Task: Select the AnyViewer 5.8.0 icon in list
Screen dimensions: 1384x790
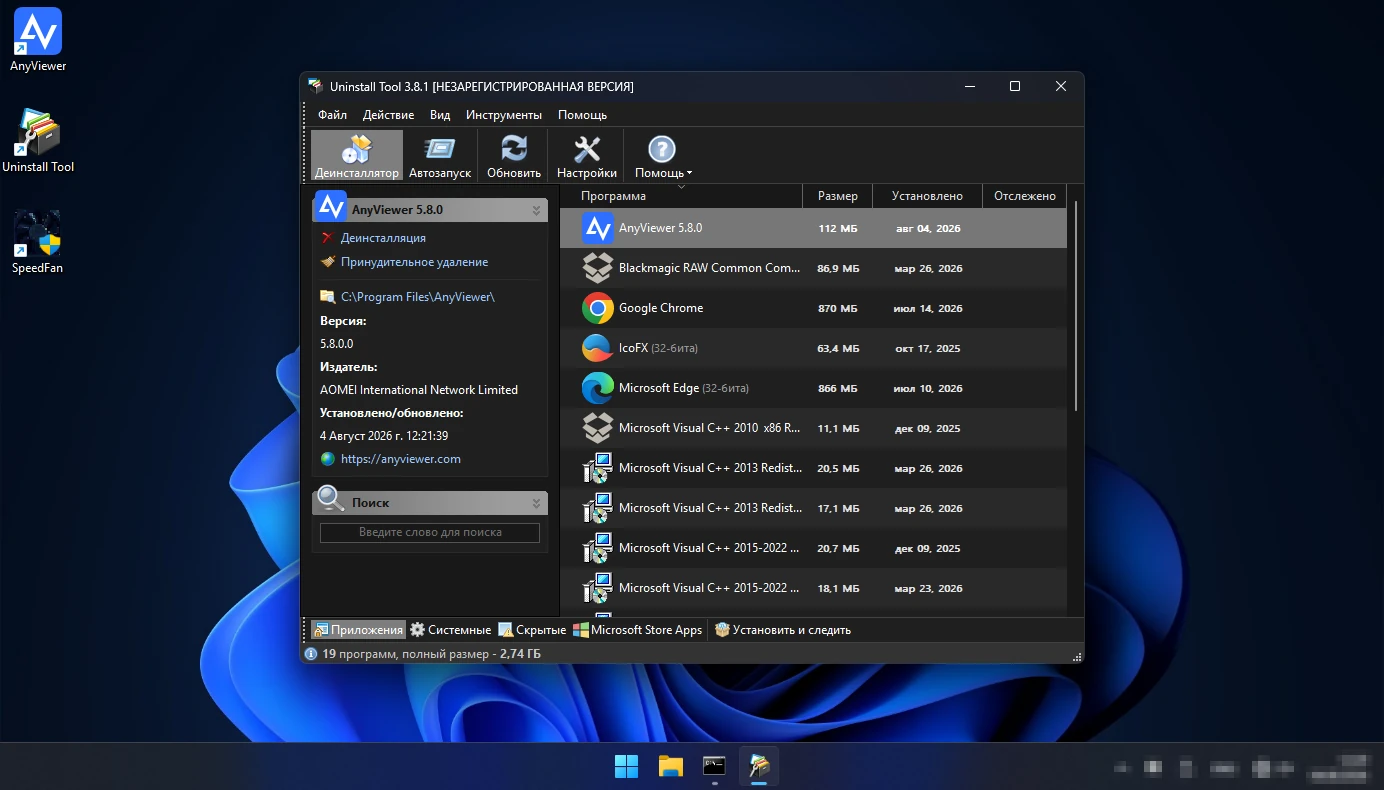Action: (598, 228)
